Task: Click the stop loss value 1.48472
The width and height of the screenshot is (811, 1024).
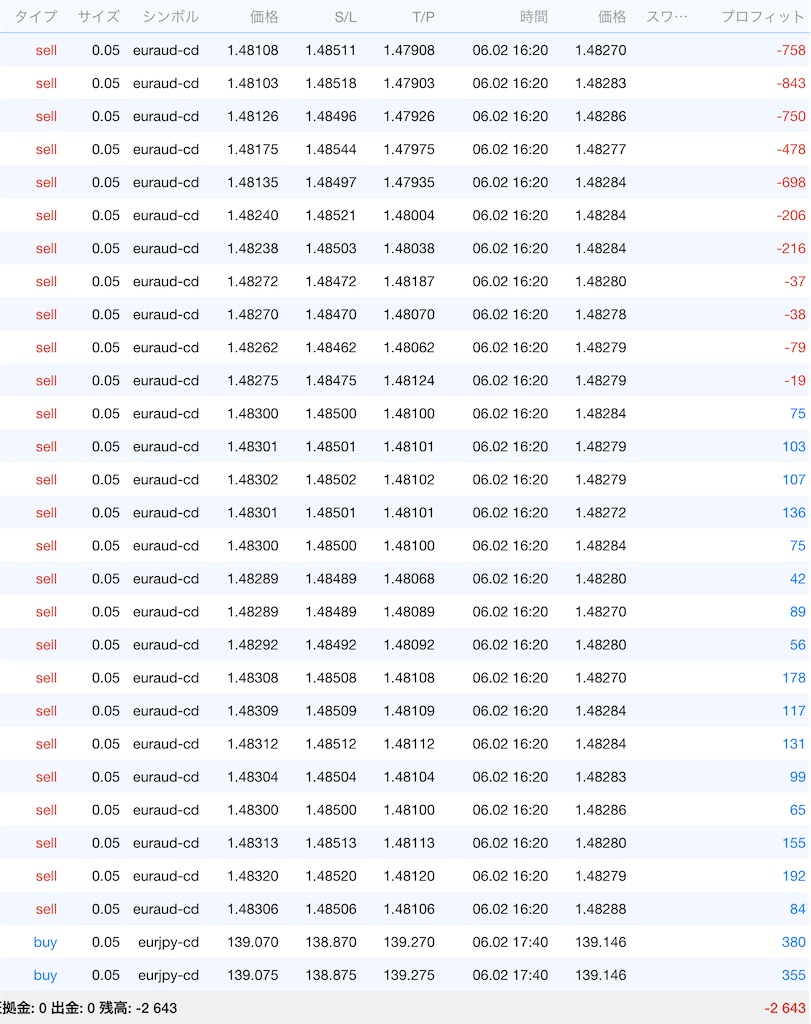Action: pos(331,281)
